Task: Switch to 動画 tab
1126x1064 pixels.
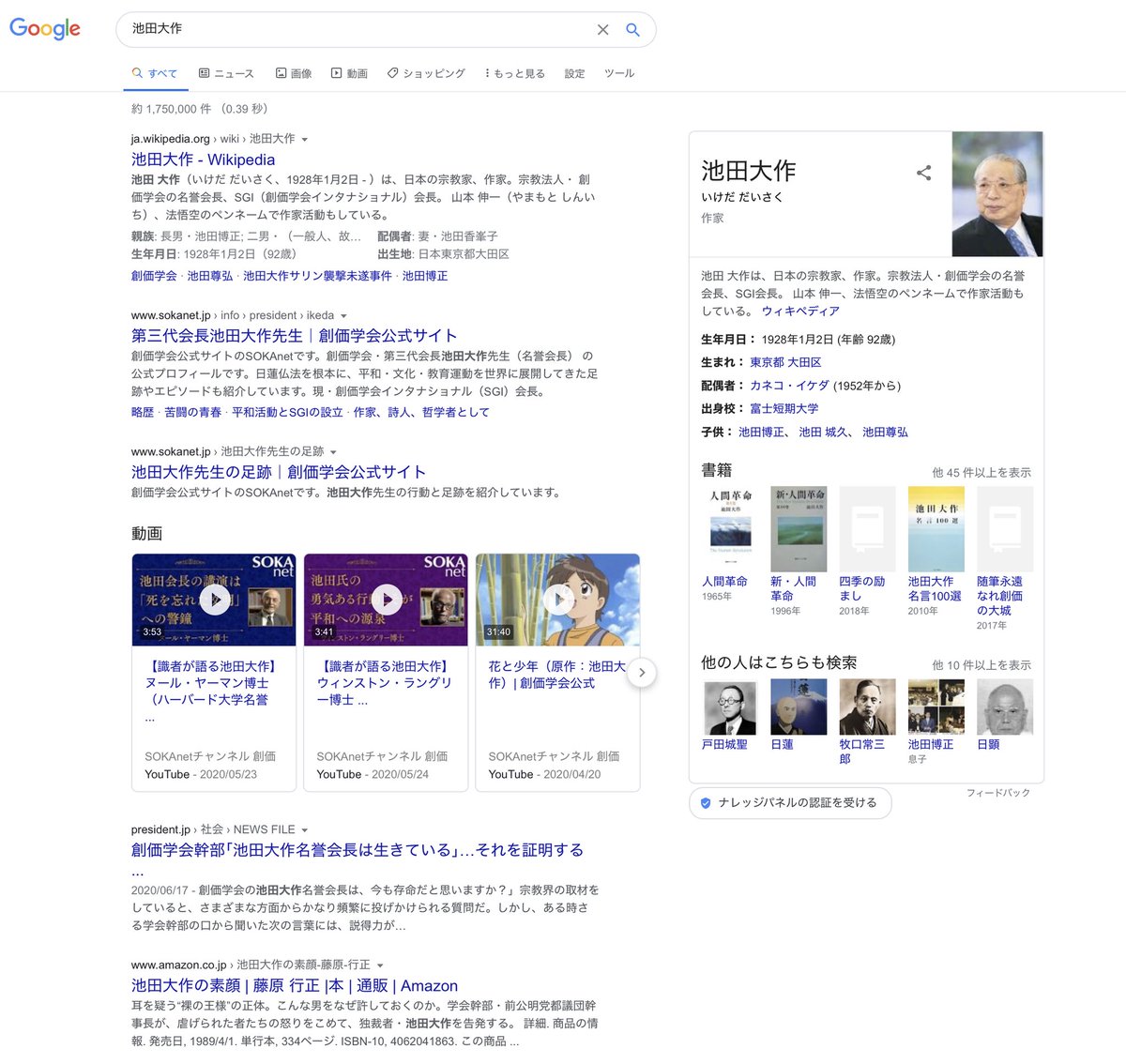Action: click(349, 73)
